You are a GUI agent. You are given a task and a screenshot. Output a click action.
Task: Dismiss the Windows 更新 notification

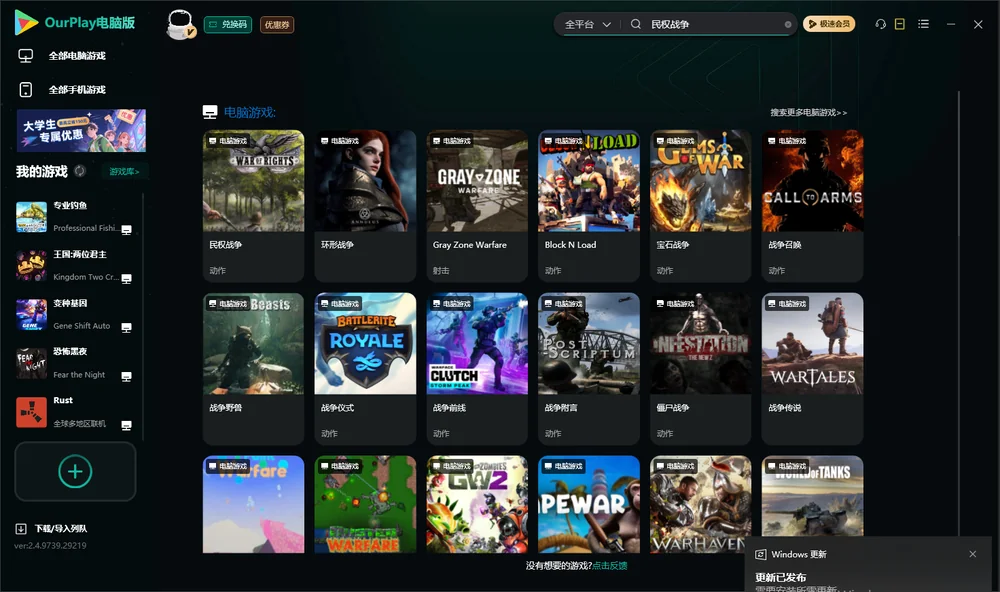pyautogui.click(x=973, y=554)
